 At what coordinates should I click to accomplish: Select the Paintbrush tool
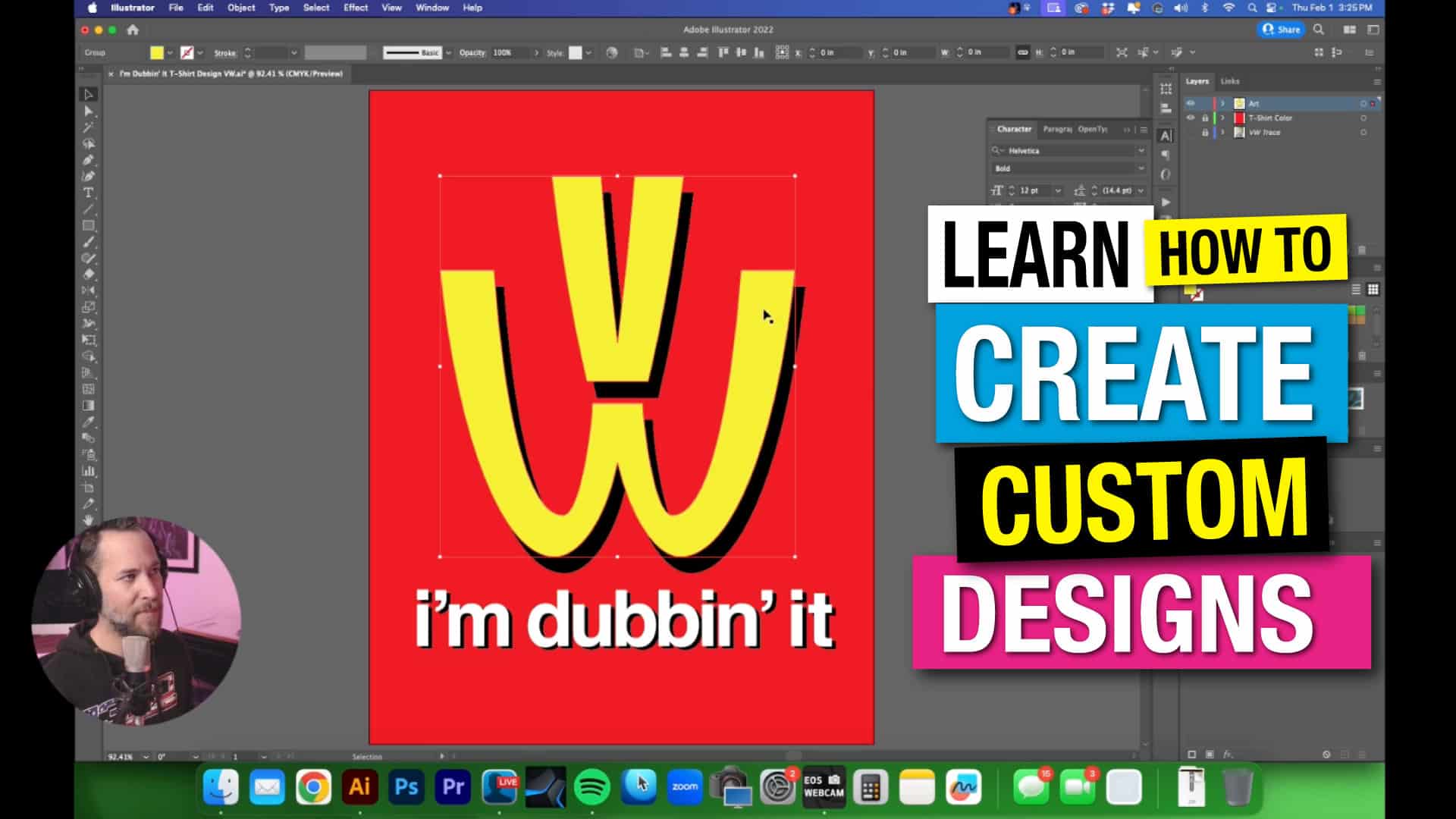pyautogui.click(x=88, y=242)
